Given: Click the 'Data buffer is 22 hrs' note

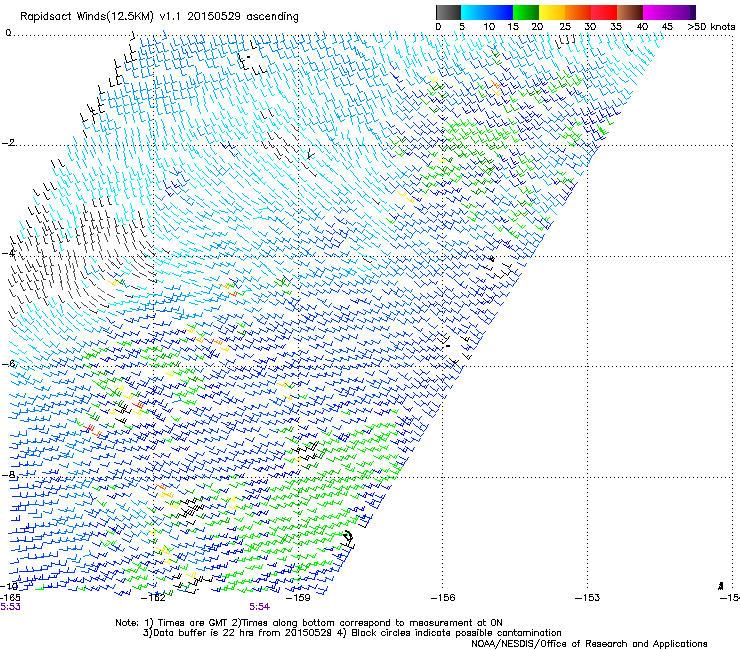Looking at the screenshot, I should click(352, 633).
